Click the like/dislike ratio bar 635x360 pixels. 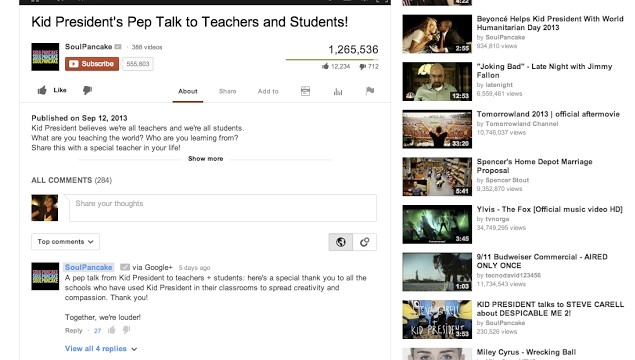pyautogui.click(x=332, y=60)
